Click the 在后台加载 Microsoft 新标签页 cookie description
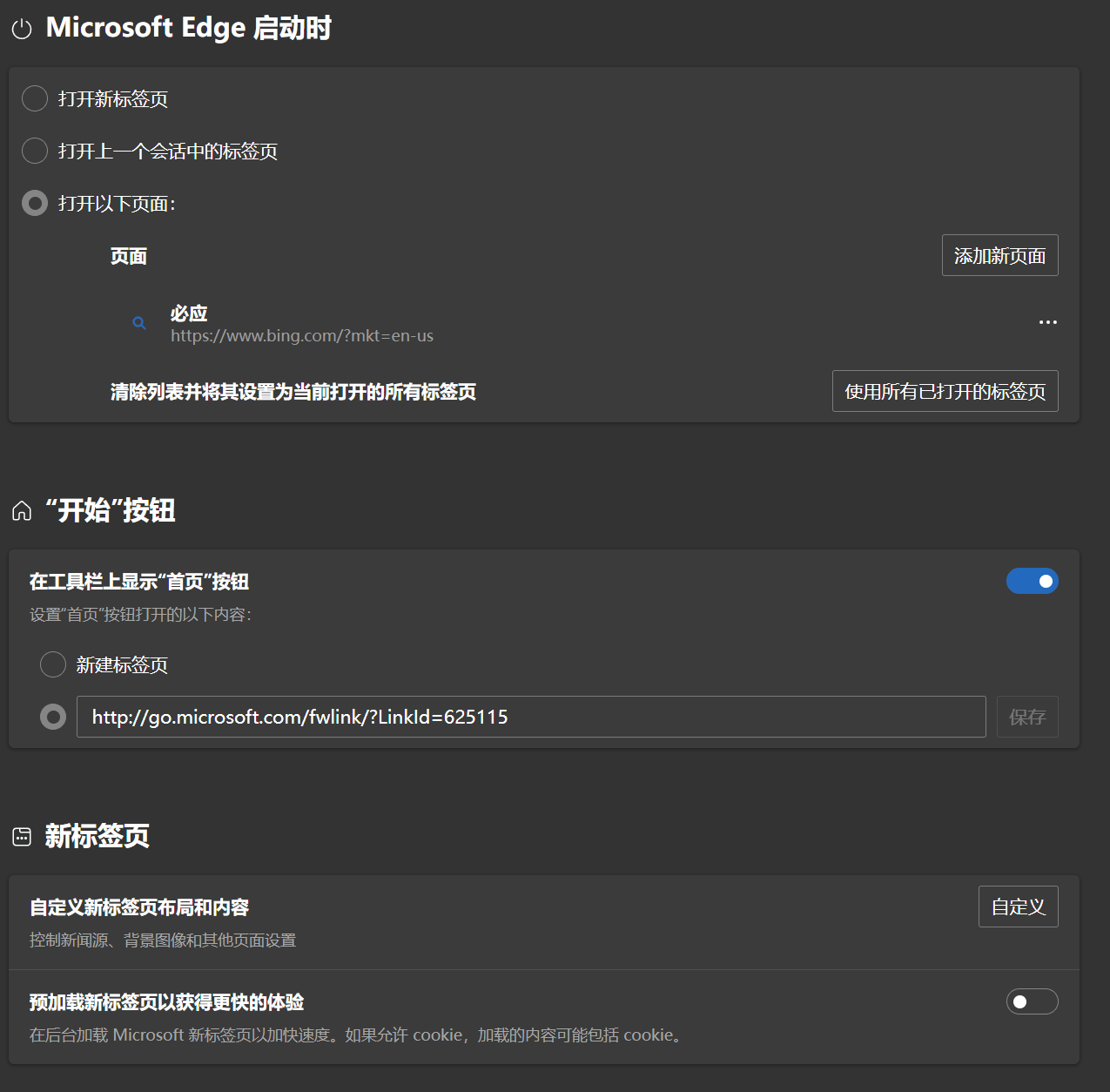The image size is (1110, 1092). point(358,1035)
